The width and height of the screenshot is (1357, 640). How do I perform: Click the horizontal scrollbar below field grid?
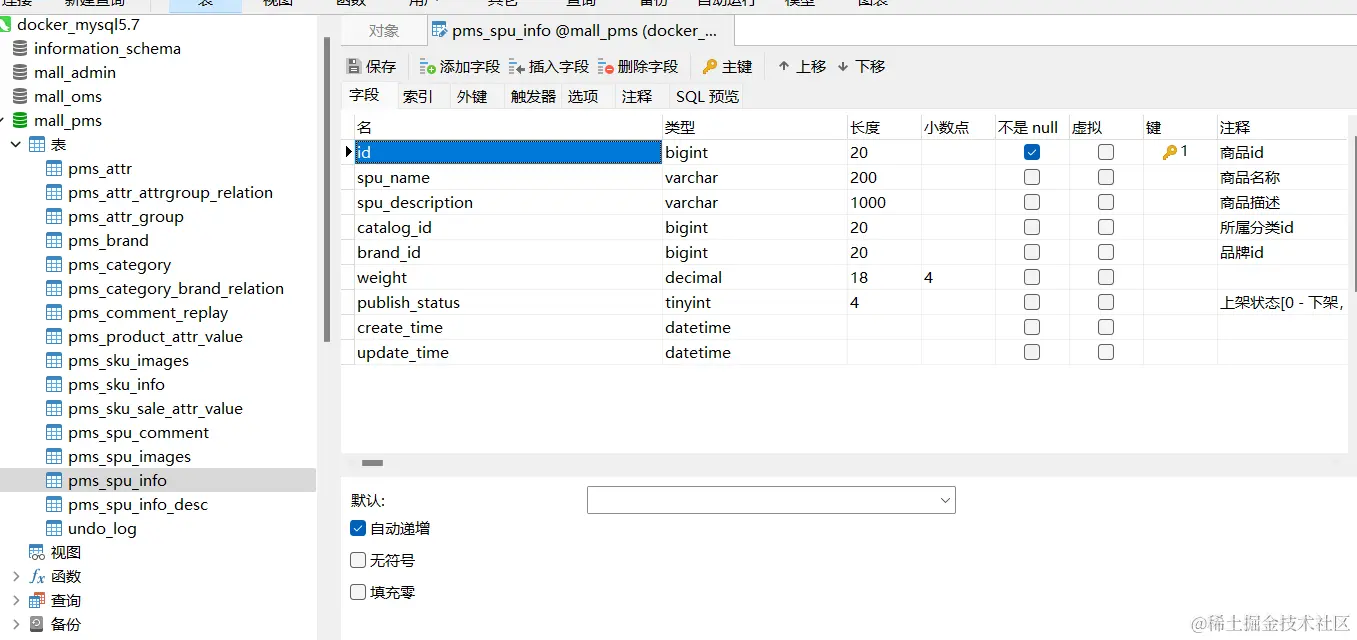pyautogui.click(x=372, y=463)
